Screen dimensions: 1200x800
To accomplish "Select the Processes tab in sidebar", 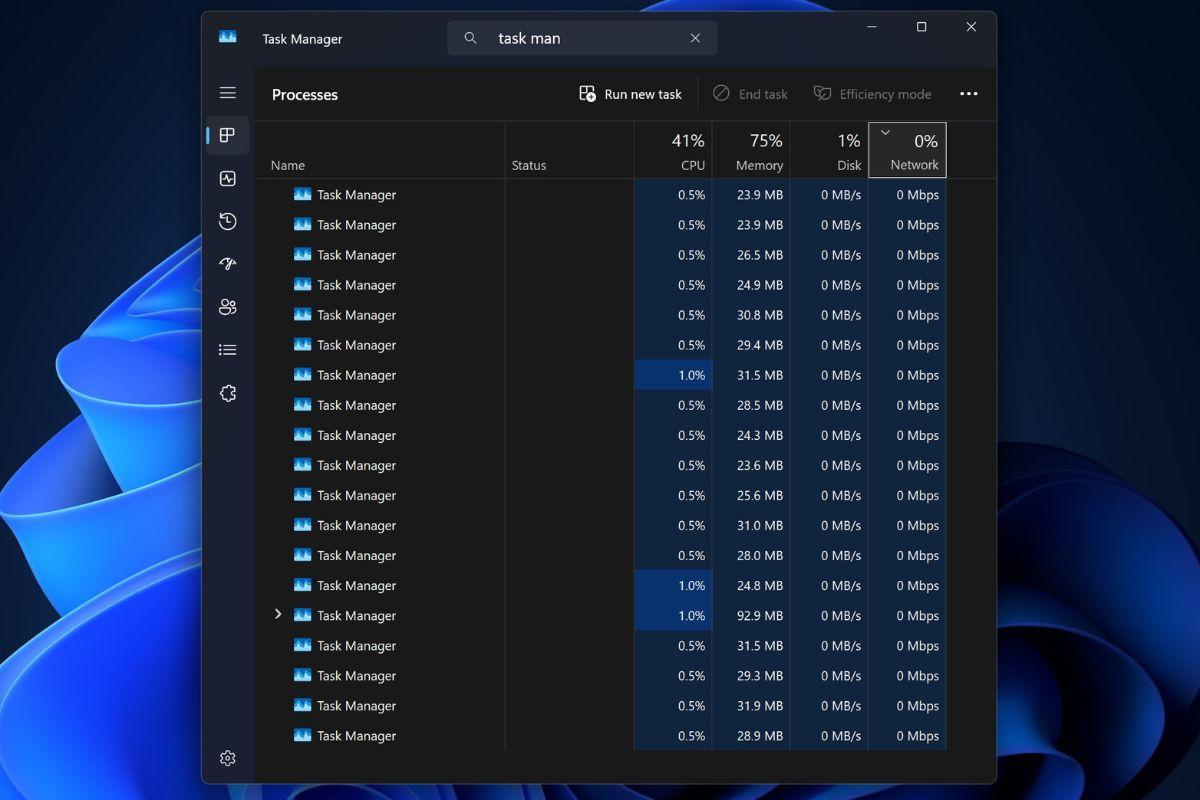I will [x=227, y=135].
